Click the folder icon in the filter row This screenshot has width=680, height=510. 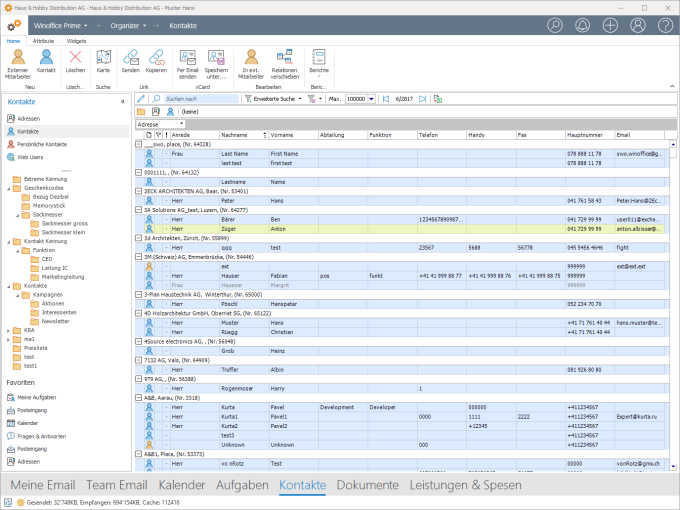pyautogui.click(x=141, y=112)
